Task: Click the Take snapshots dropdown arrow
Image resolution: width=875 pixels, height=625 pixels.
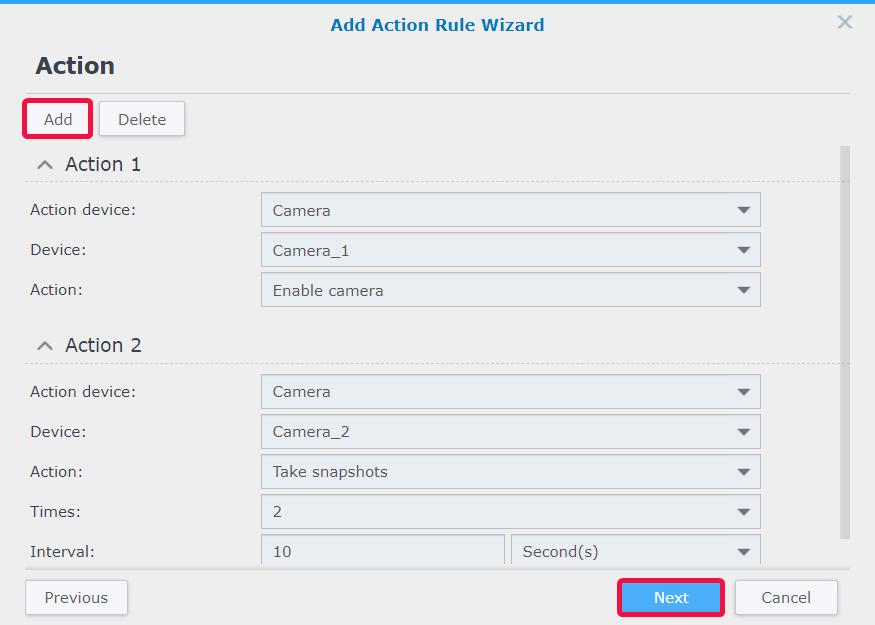Action: point(743,472)
